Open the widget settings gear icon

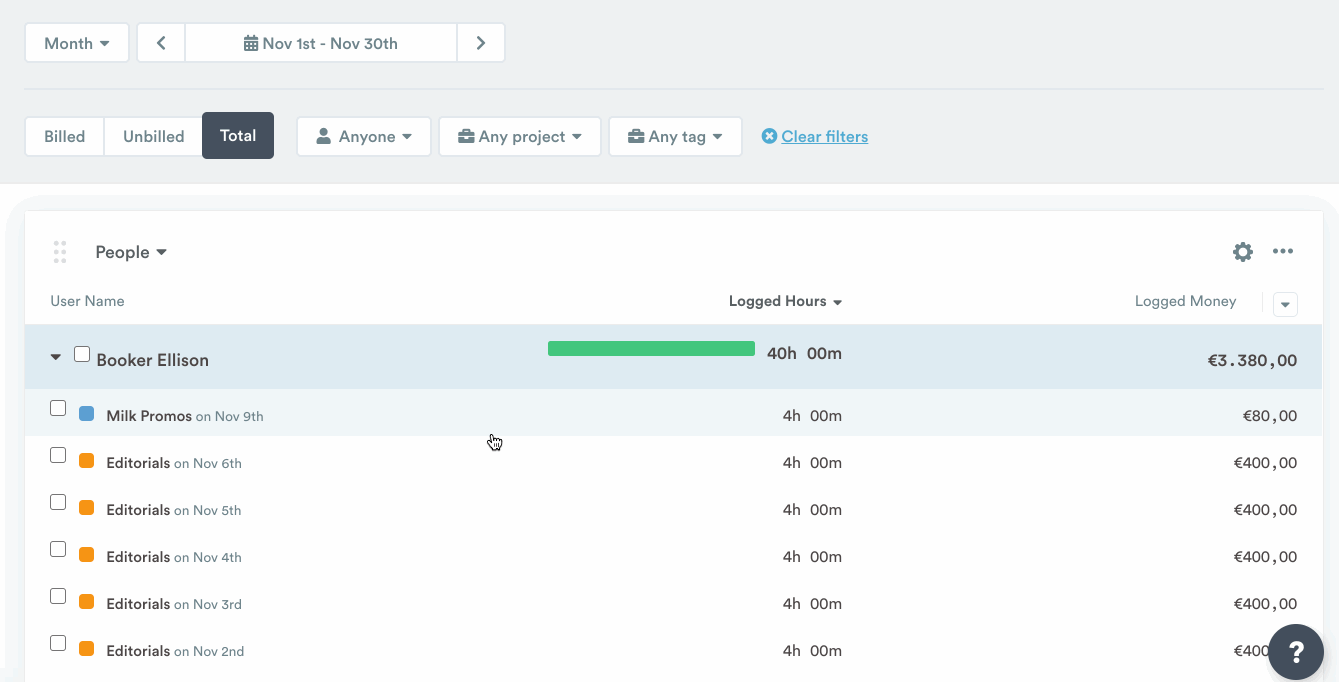click(x=1242, y=252)
